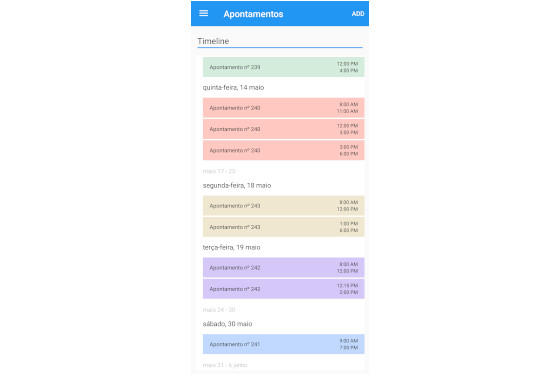Select the maio 17 - 23 week label
The image size is (560, 374).
219,171
